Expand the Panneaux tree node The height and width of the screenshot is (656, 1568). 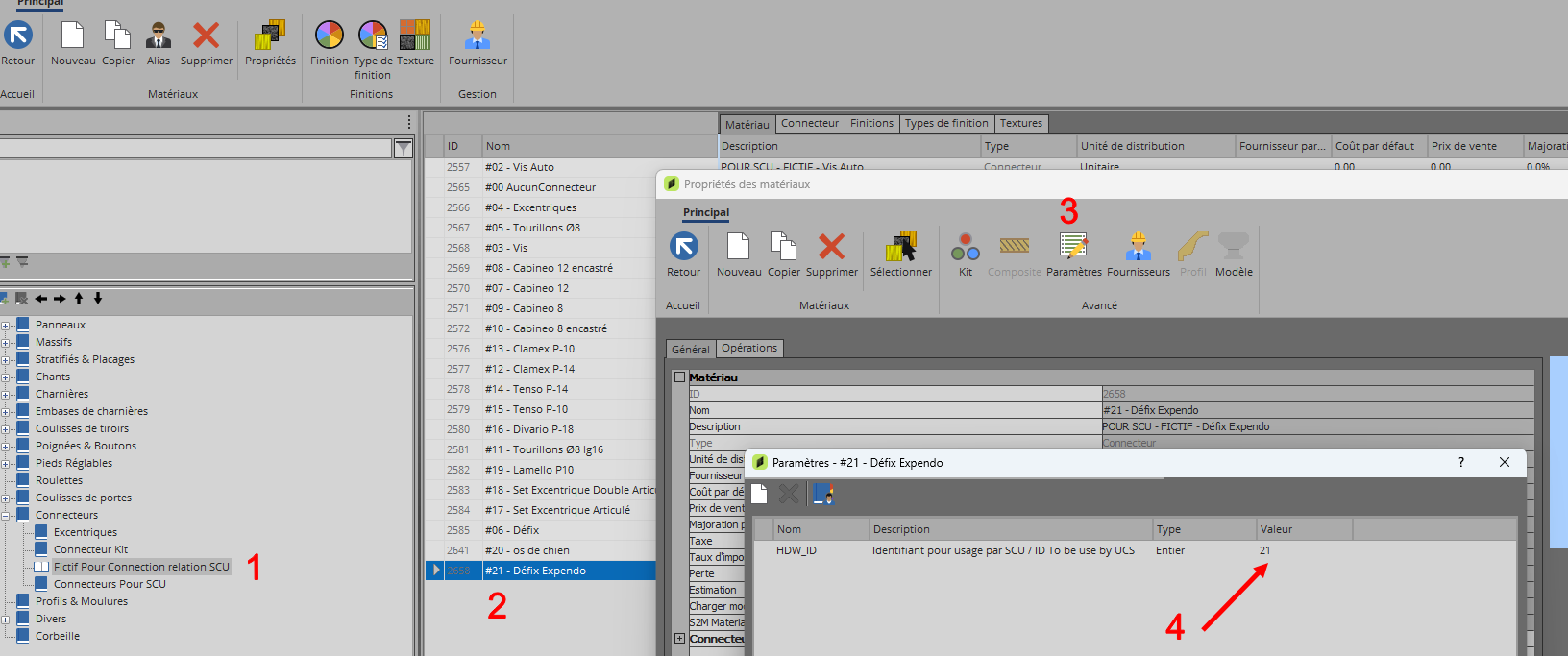[x=6, y=326]
